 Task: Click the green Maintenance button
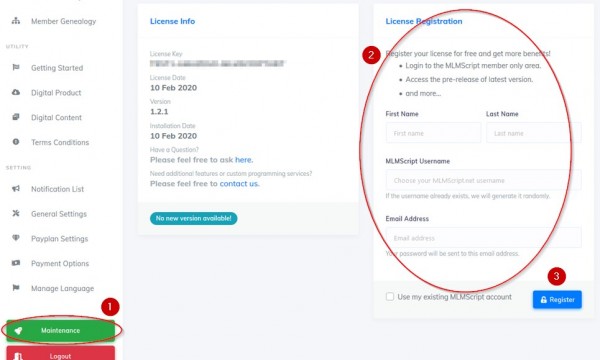click(60, 331)
